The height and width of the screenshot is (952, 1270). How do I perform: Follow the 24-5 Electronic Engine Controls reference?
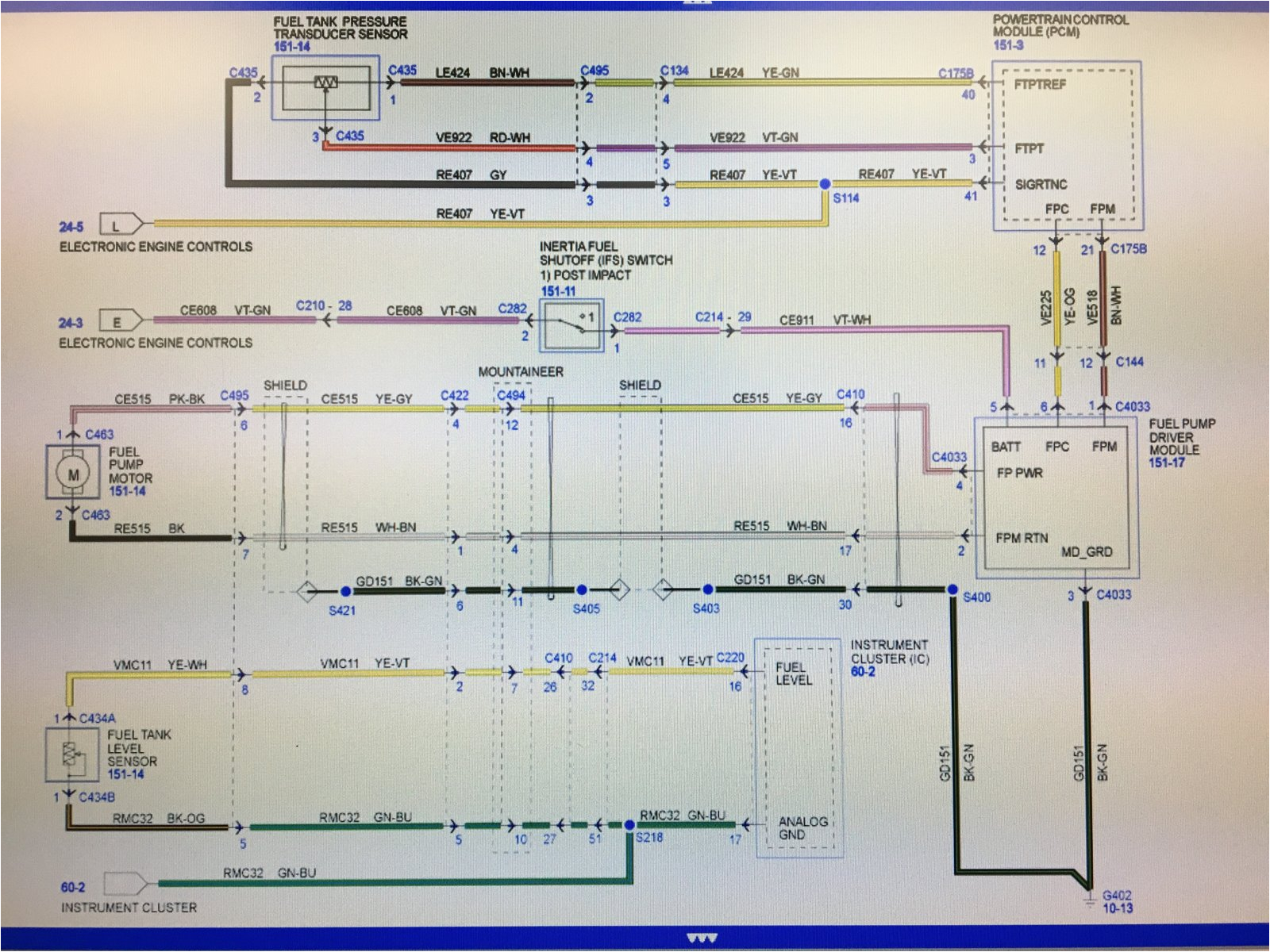71,227
